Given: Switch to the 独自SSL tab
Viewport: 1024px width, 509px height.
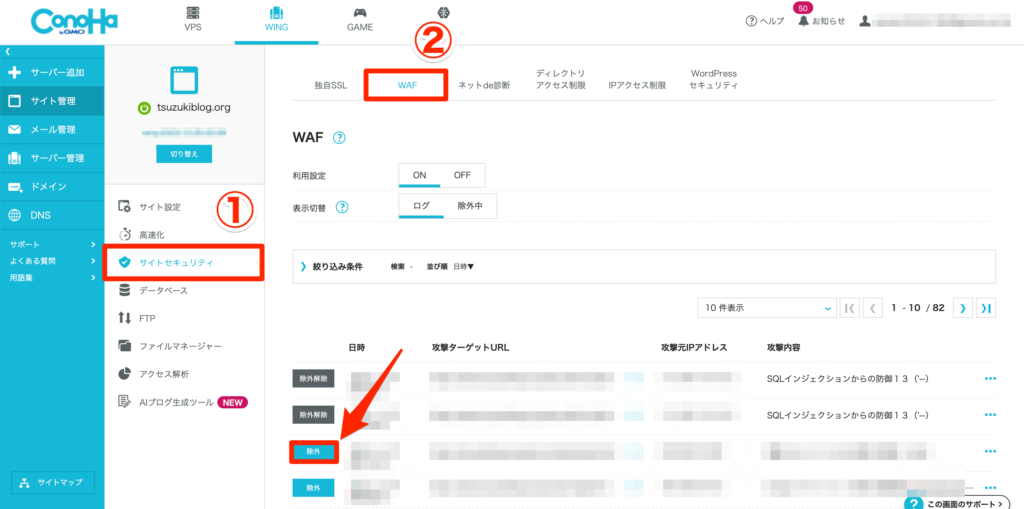Looking at the screenshot, I should point(330,86).
